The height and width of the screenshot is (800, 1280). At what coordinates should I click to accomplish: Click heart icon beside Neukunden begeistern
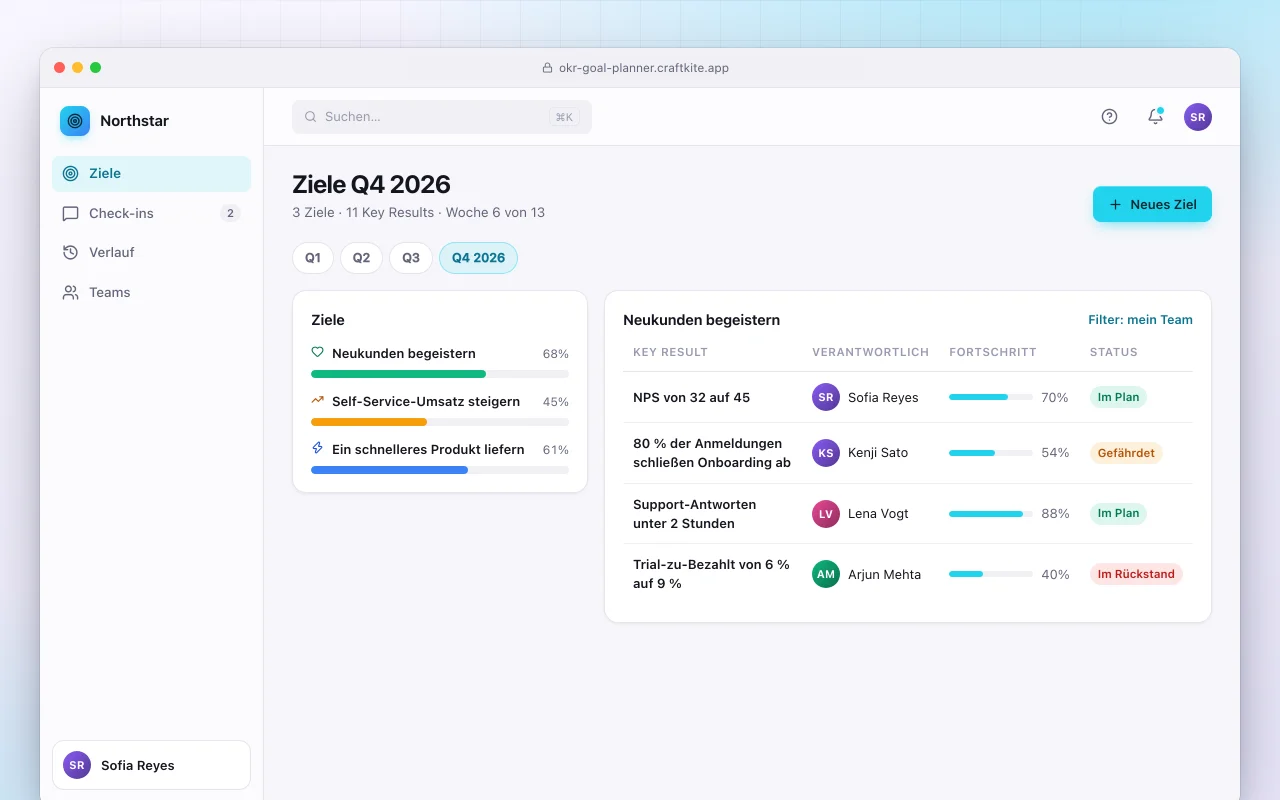click(x=318, y=352)
